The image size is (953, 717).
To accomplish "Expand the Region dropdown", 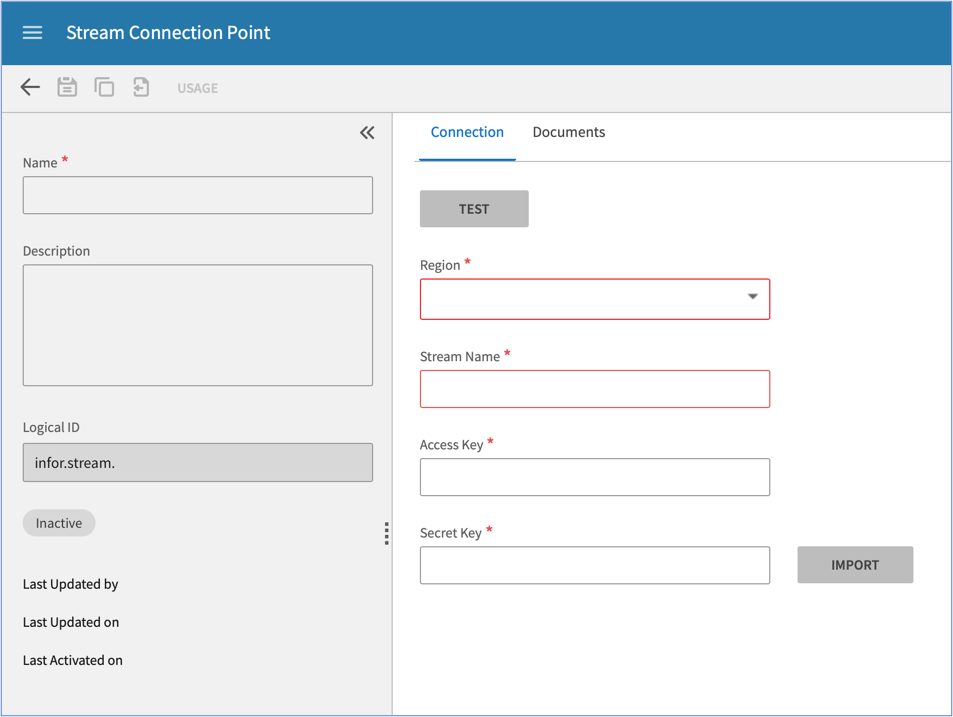I will [x=595, y=299].
